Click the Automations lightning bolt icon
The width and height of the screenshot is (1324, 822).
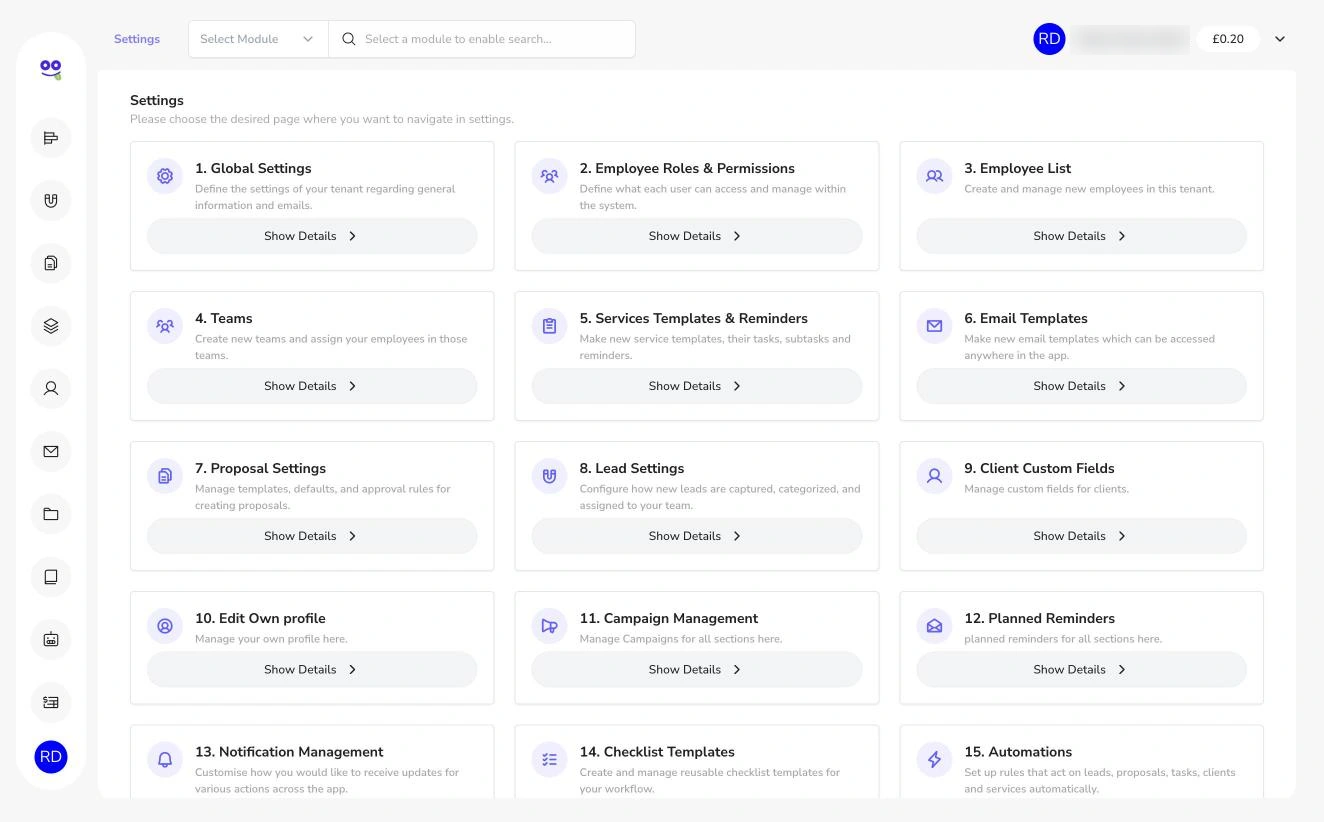(934, 760)
